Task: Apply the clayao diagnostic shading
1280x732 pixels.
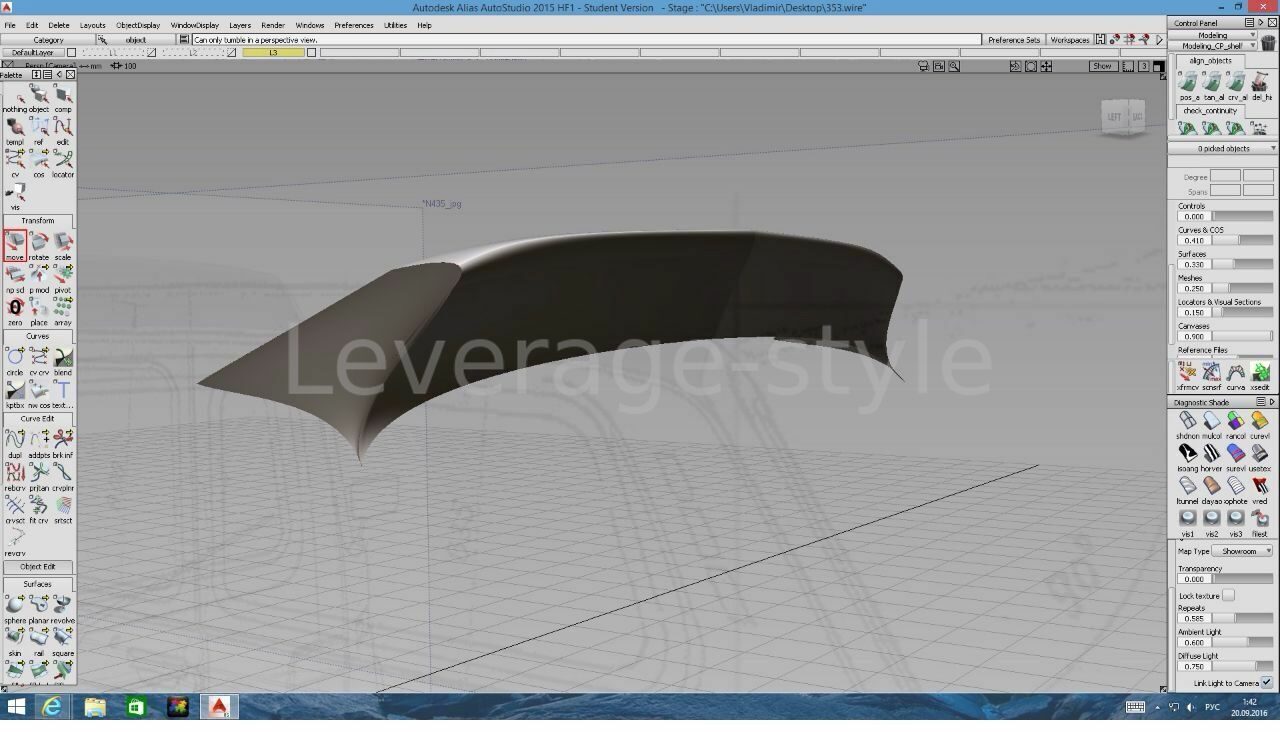Action: [x=1211, y=487]
